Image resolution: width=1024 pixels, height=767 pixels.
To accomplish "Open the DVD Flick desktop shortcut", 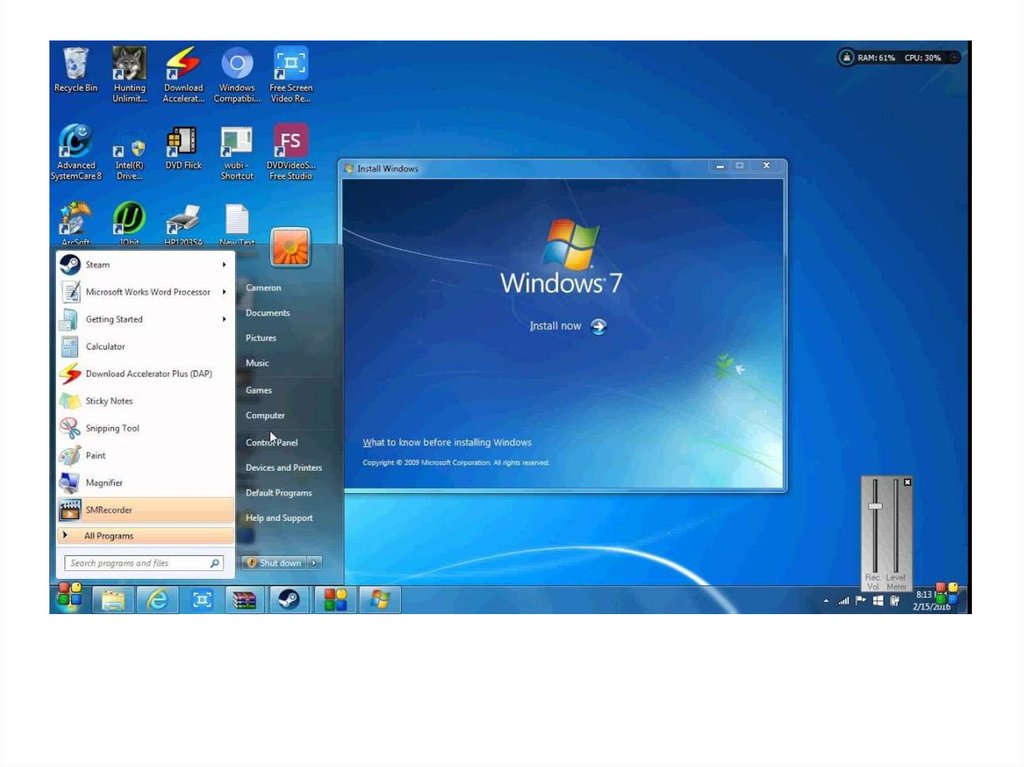I will pos(182,146).
